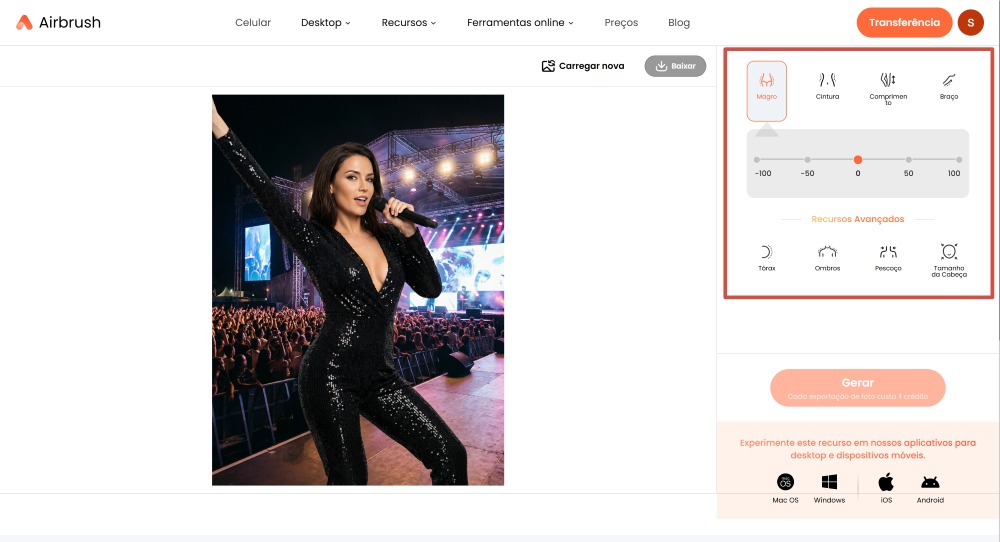Select the Ombros shoulders tool
Viewport: 1000px width, 542px height.
[827, 257]
